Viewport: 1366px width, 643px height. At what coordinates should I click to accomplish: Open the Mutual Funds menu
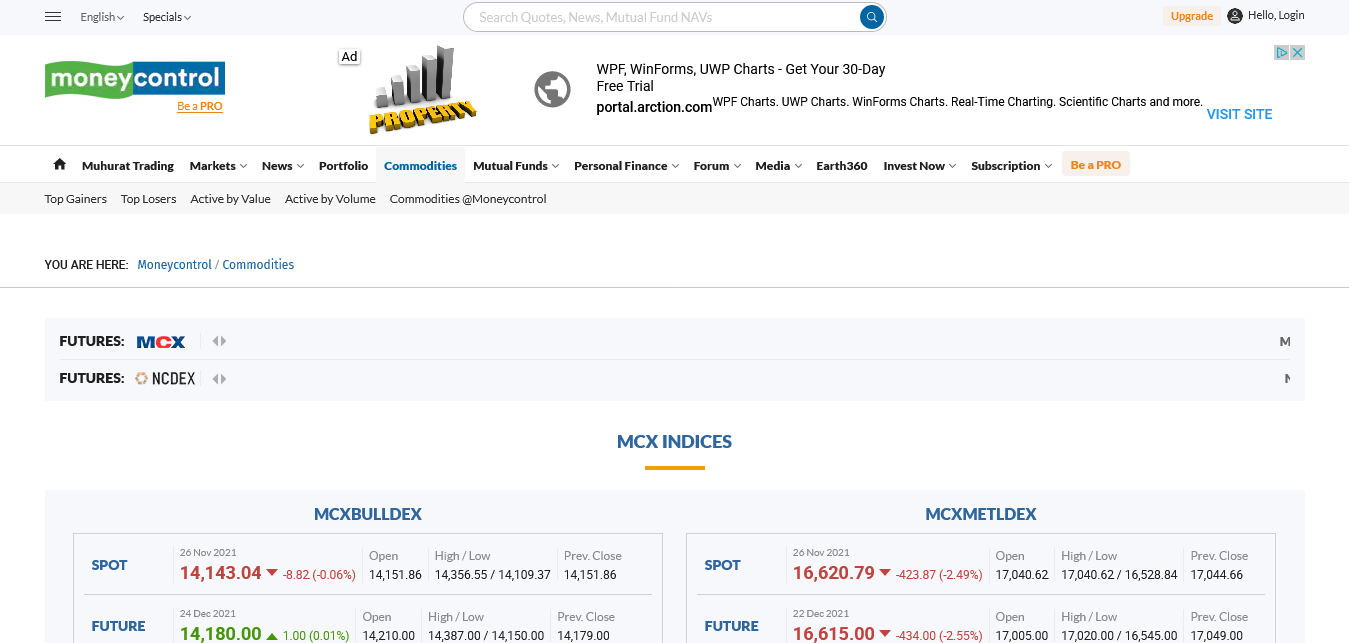click(515, 166)
